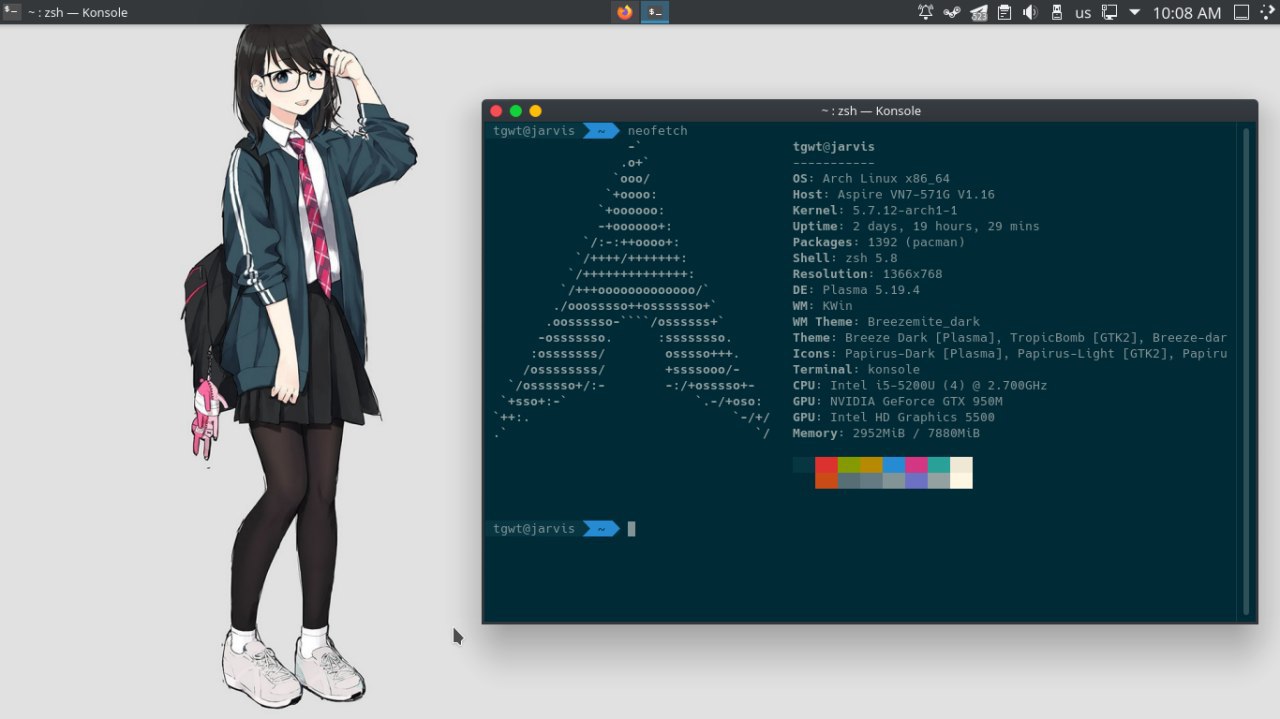Click the 'Resolution: 1366x768' line
The height and width of the screenshot is (719, 1280).
point(868,274)
